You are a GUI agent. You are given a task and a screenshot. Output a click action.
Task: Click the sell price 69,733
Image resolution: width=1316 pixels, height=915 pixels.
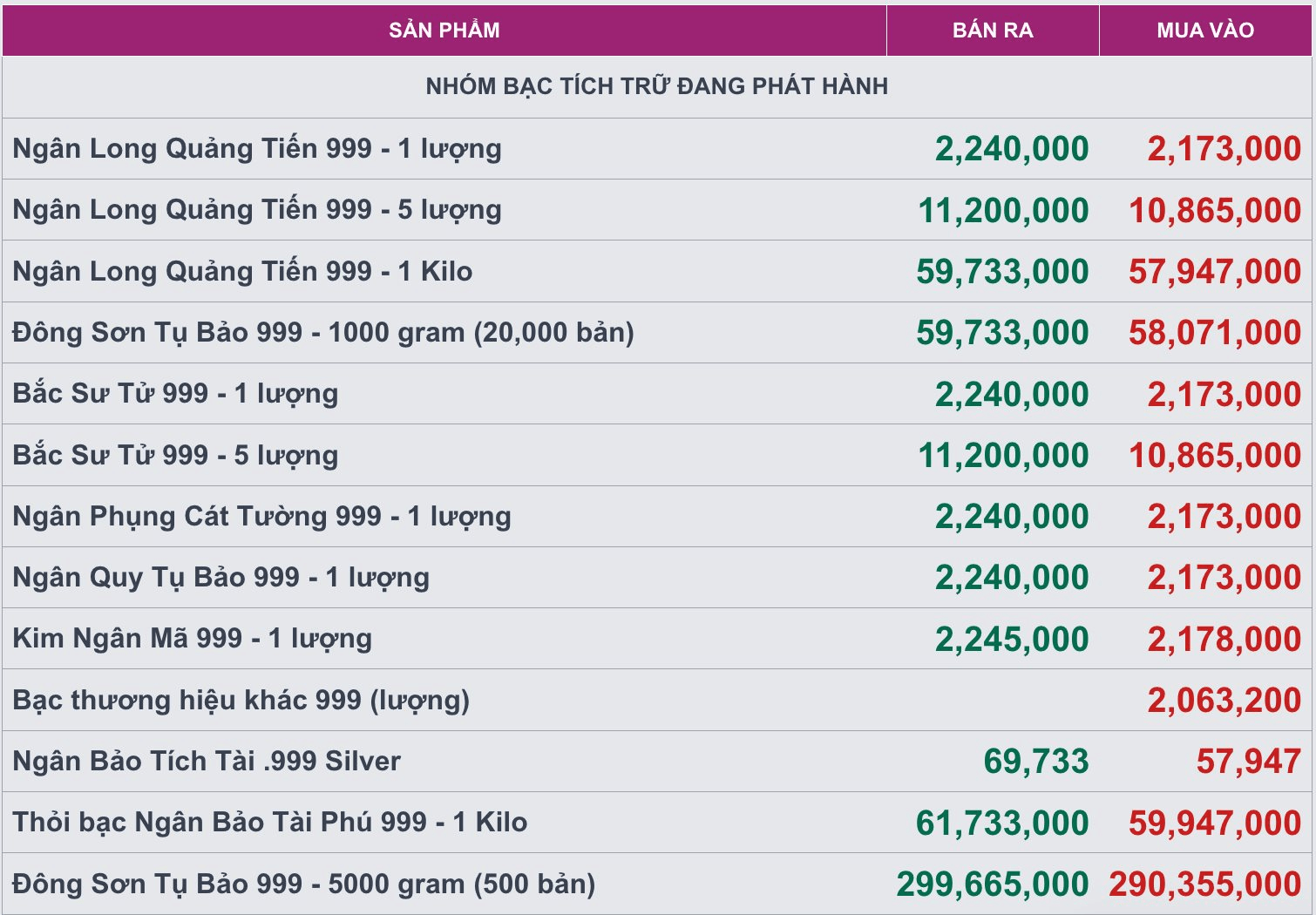coord(1036,762)
